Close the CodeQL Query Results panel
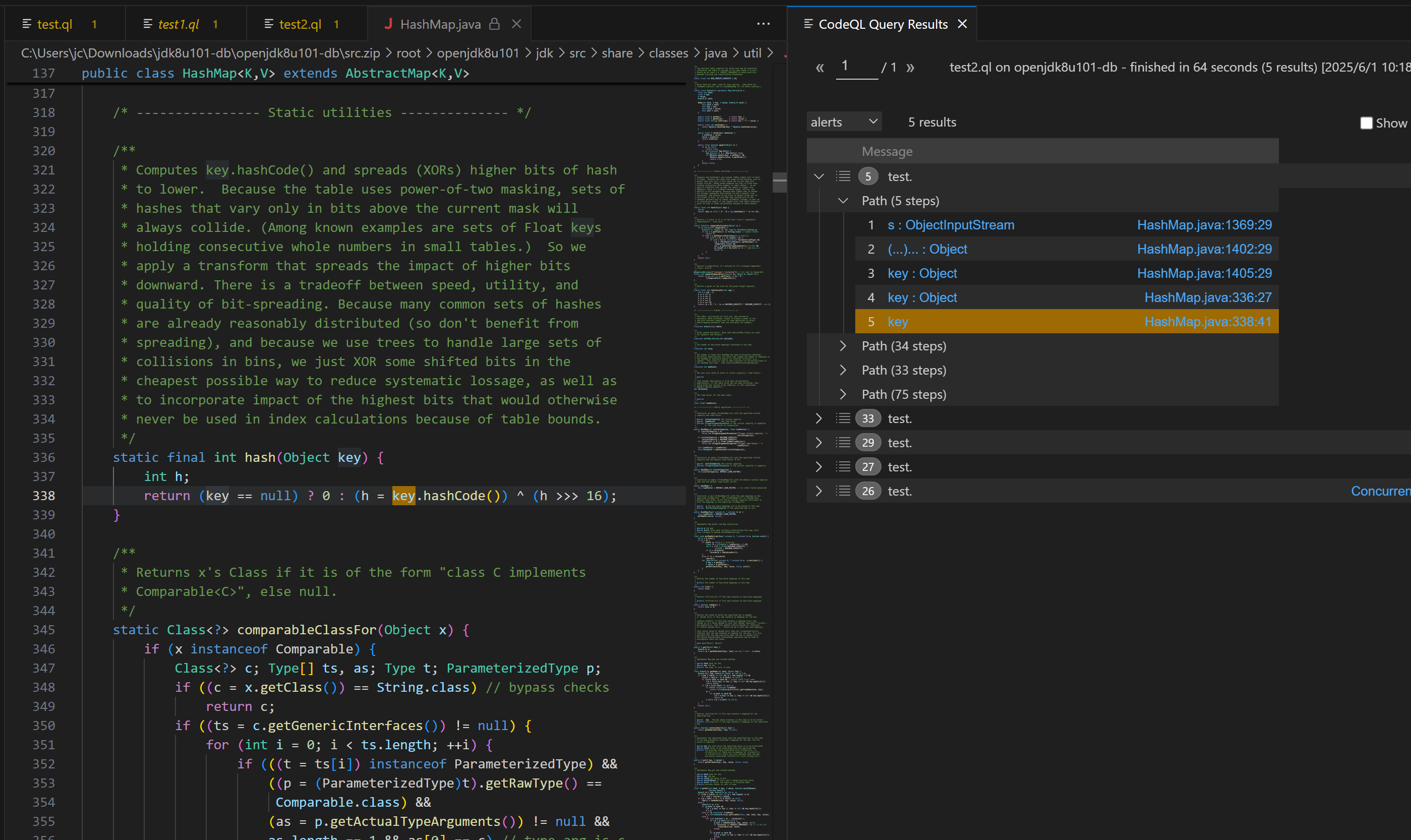1411x840 pixels. 962,24
